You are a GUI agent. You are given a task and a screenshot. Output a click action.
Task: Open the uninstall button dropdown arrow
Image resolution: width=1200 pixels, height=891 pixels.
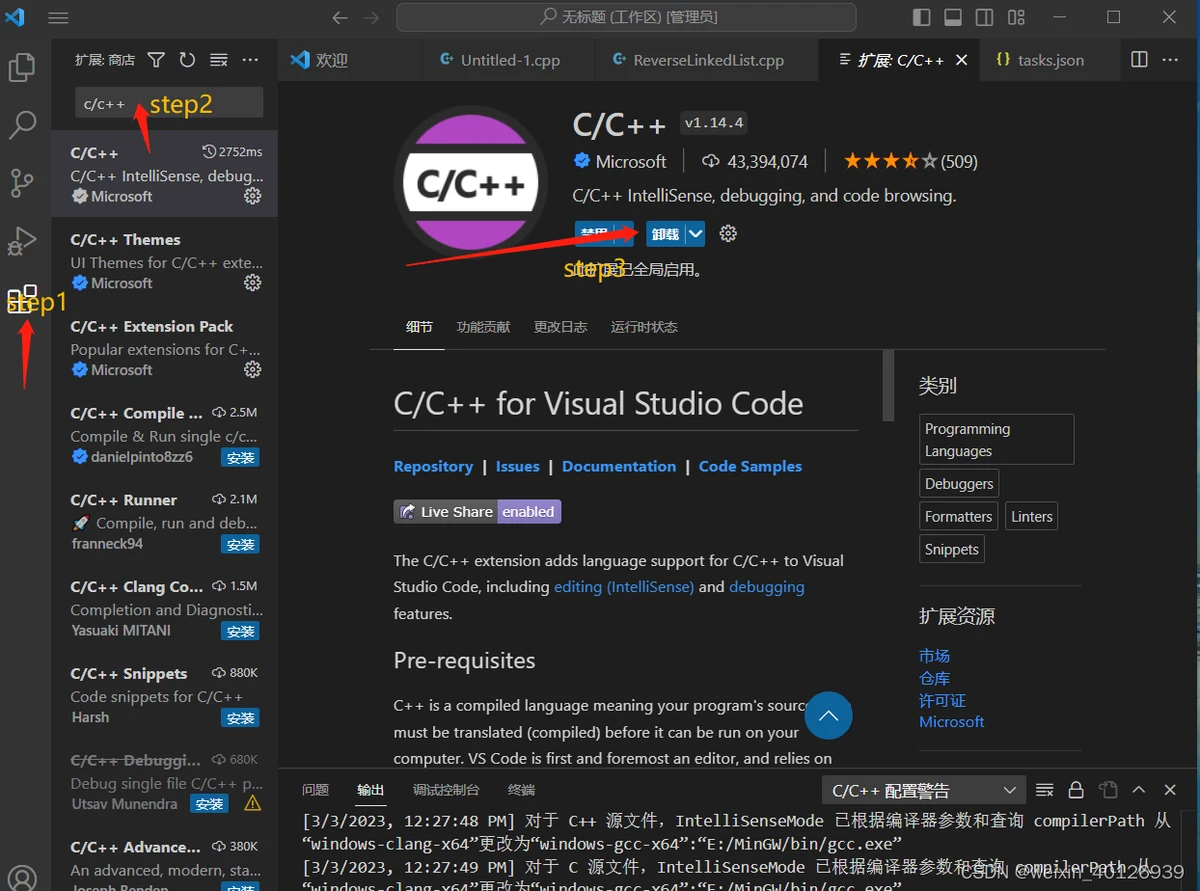(x=696, y=234)
